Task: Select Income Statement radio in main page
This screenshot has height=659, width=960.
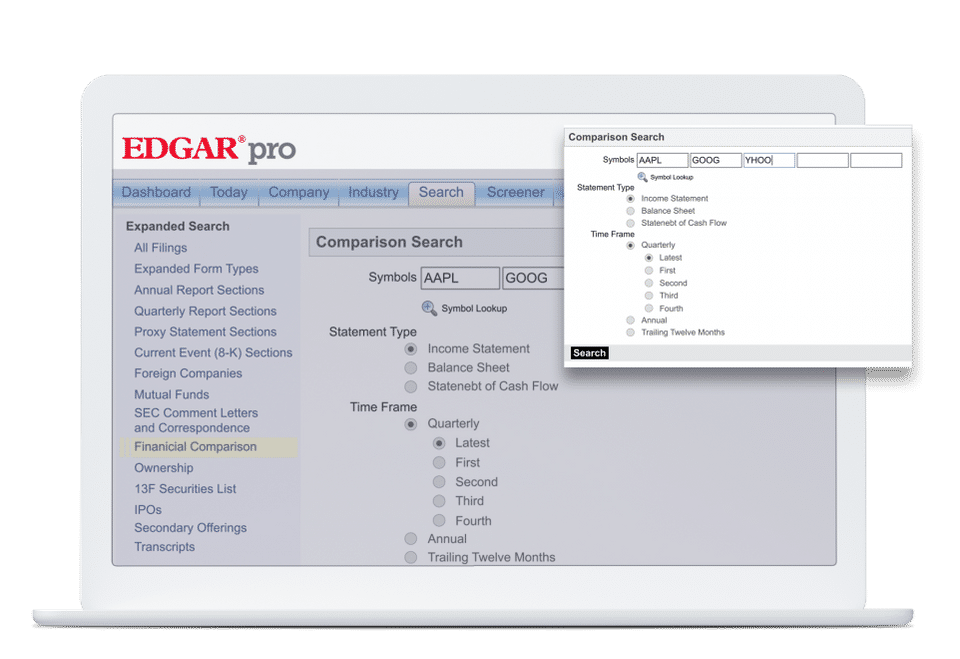Action: (x=411, y=349)
